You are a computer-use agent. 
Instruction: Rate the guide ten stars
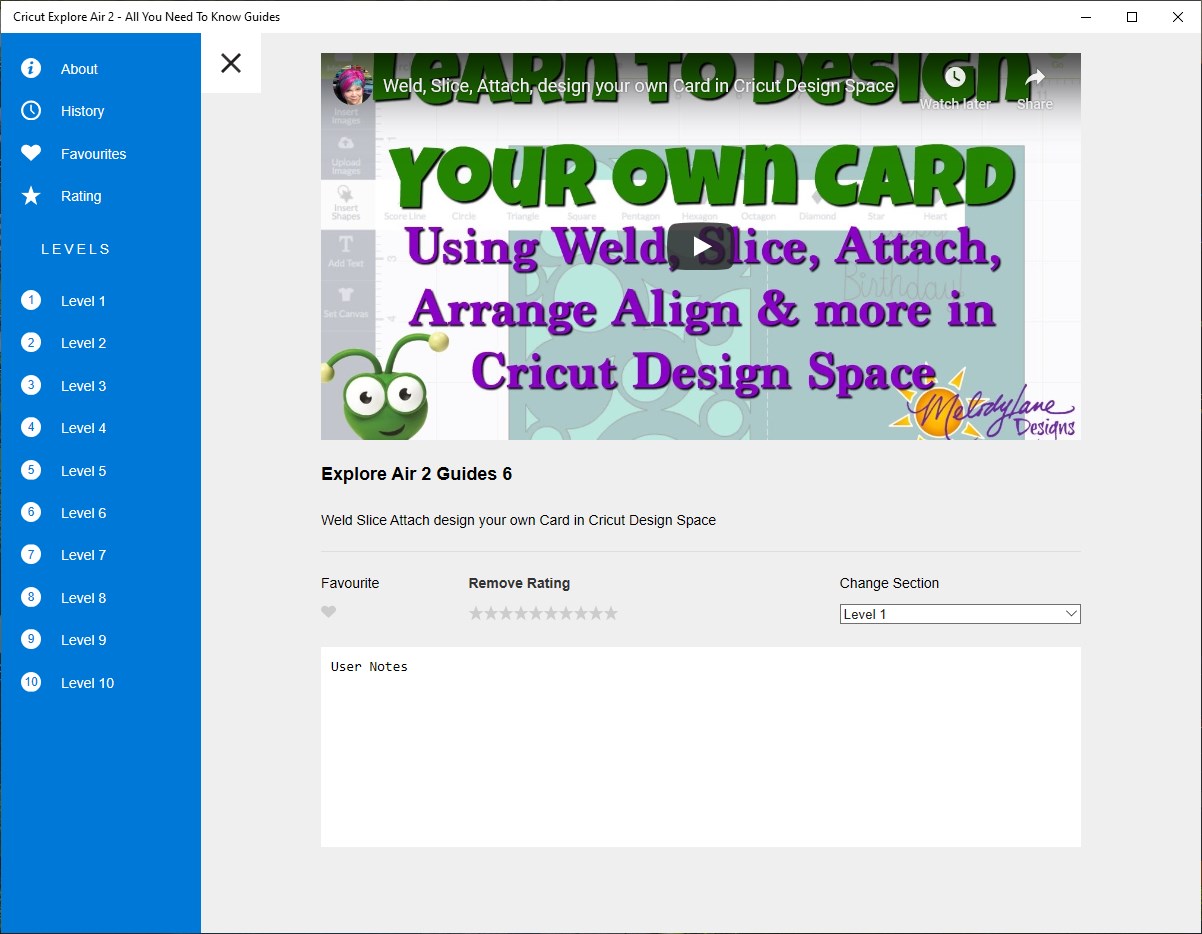pyautogui.click(x=611, y=613)
